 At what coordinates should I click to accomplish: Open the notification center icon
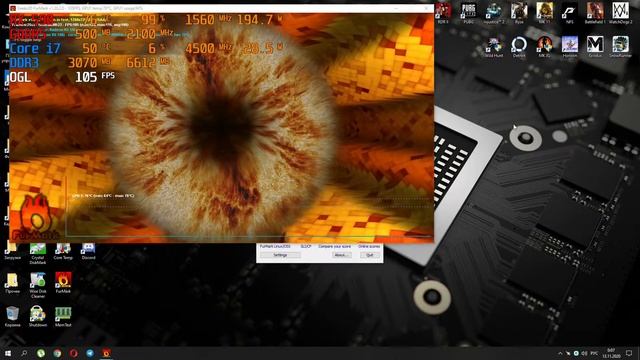tap(629, 353)
